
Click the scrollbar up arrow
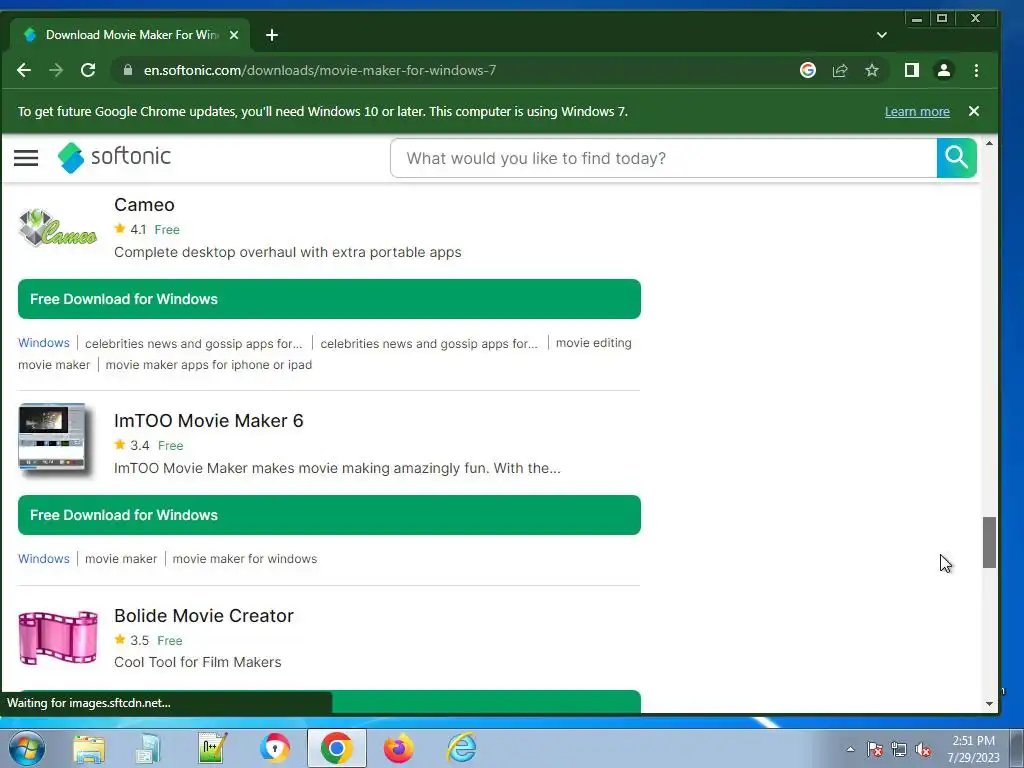click(989, 143)
